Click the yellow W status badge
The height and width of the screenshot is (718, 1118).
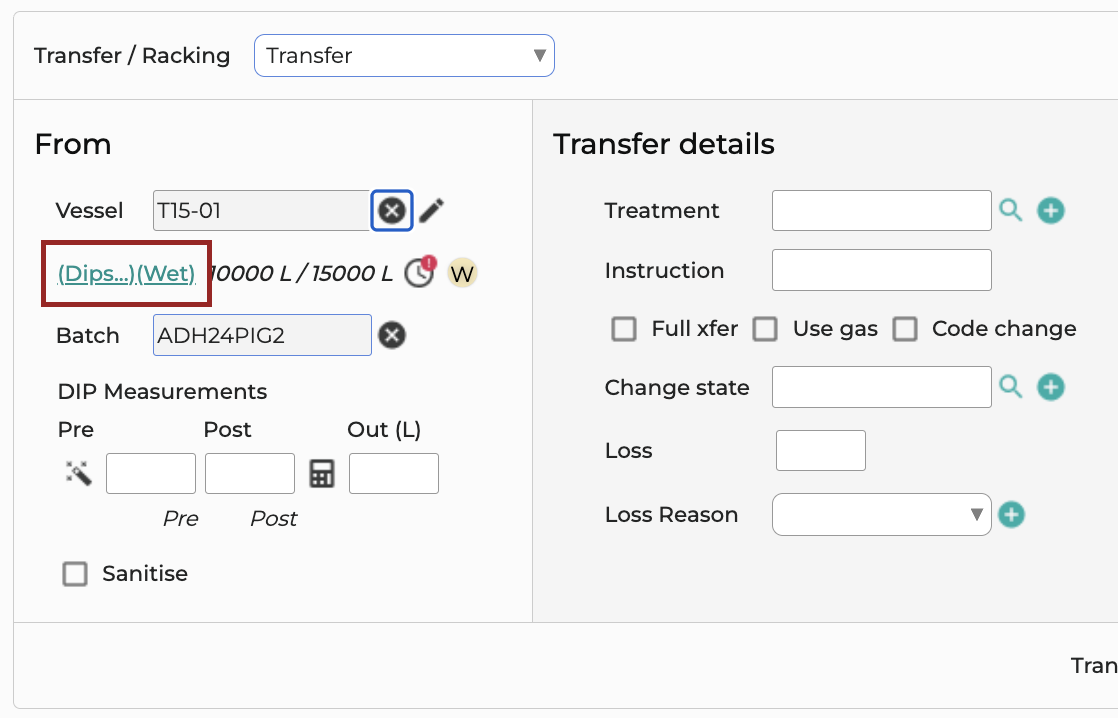[x=462, y=273]
